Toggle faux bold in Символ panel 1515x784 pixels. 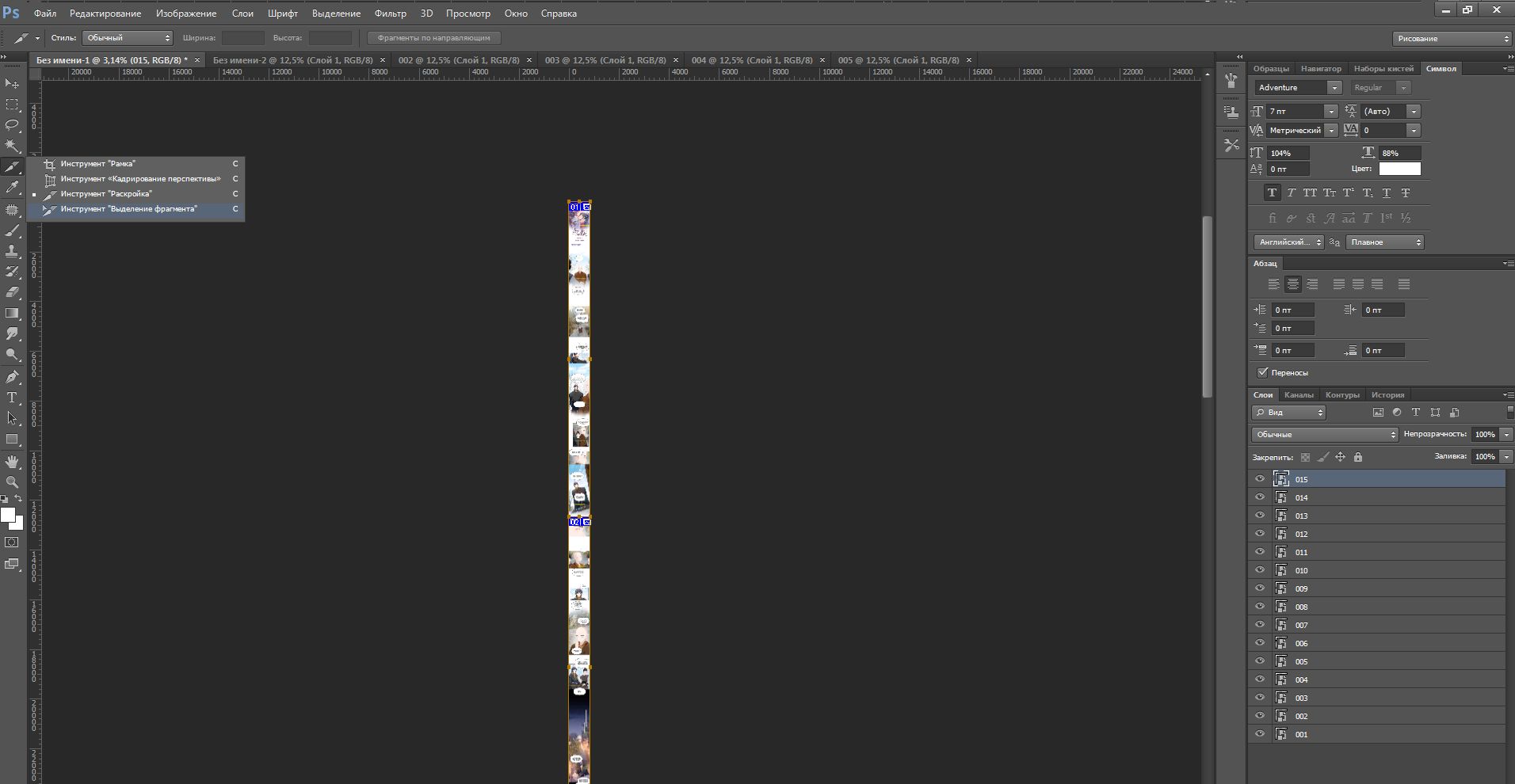1272,192
